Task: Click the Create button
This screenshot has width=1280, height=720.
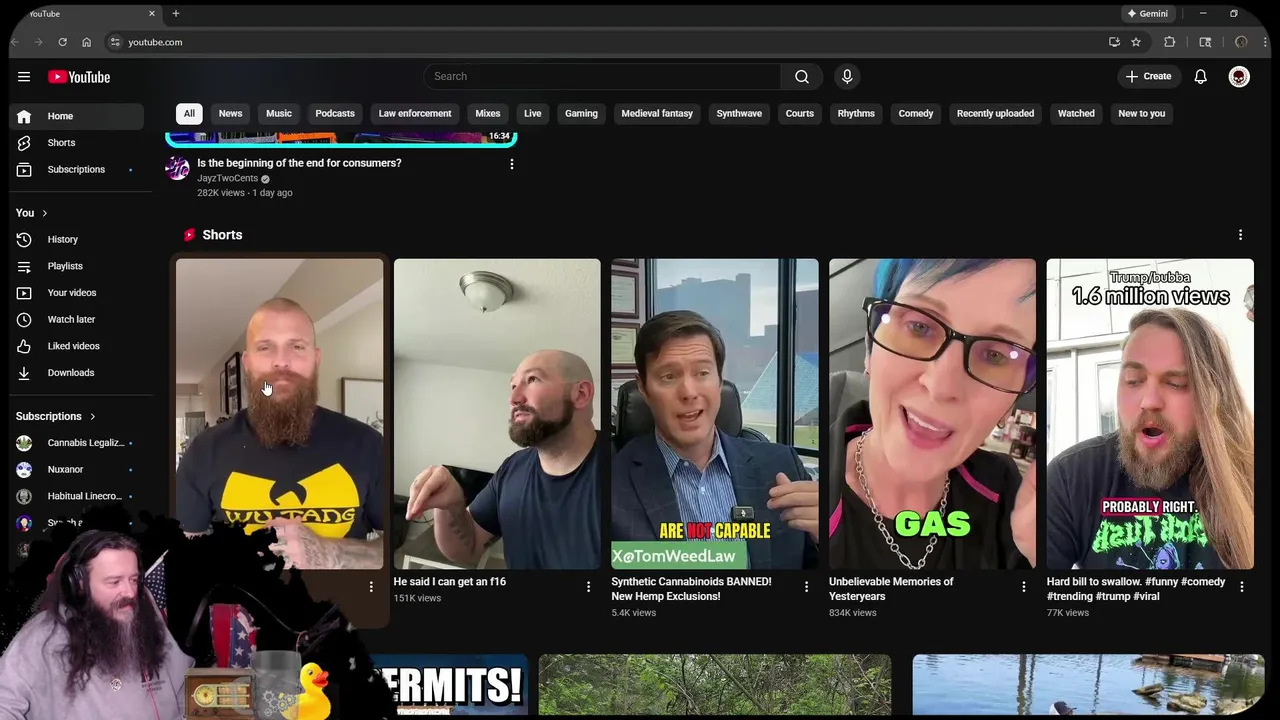Action: (1148, 77)
